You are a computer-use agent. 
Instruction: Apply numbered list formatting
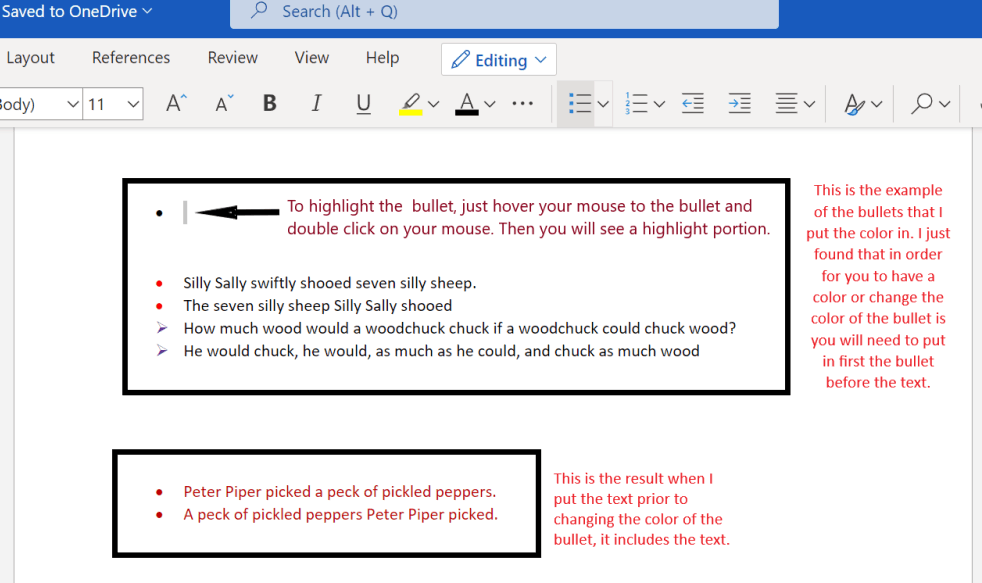[x=636, y=103]
